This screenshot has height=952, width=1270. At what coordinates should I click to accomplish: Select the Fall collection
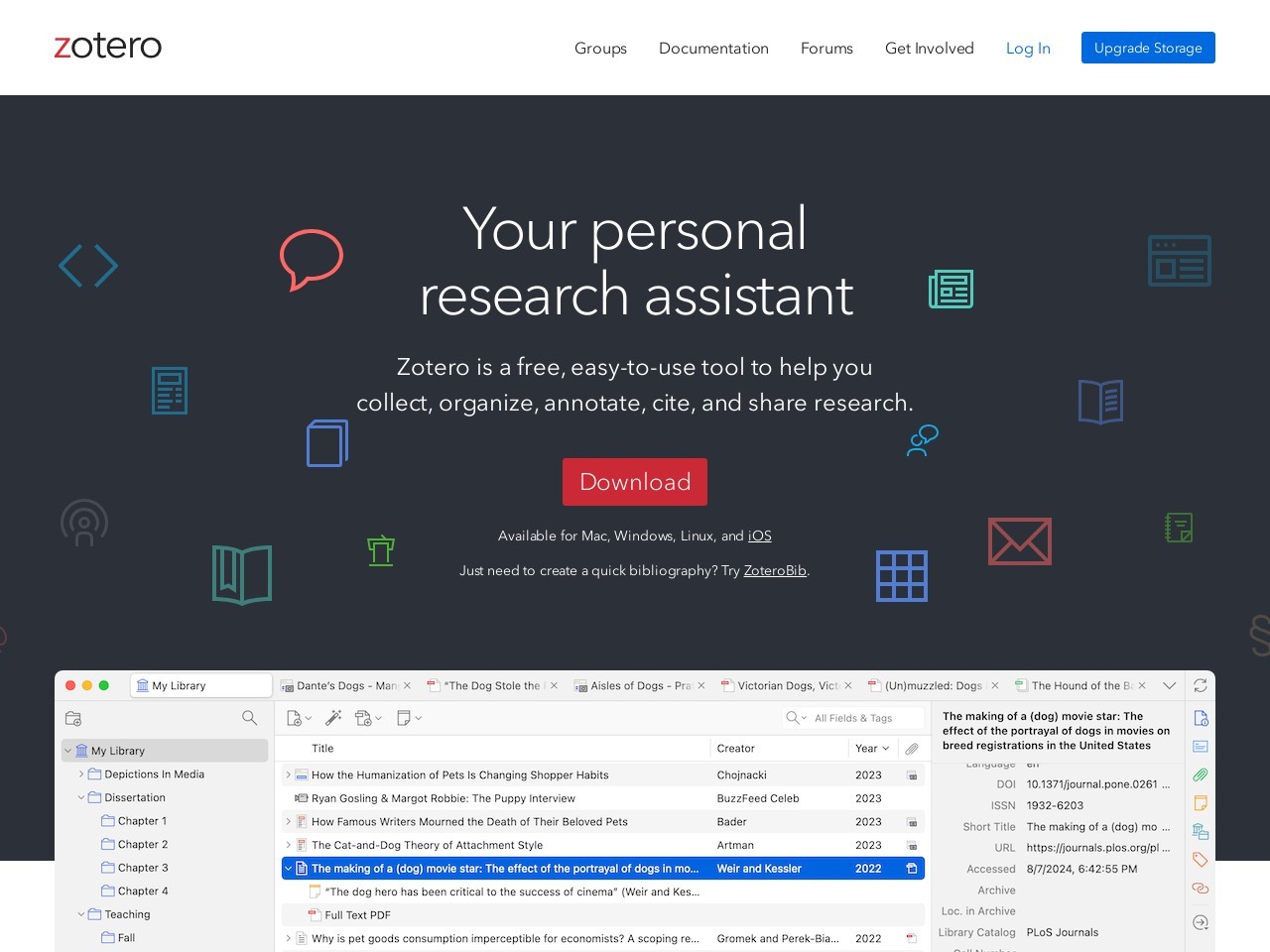coord(126,937)
